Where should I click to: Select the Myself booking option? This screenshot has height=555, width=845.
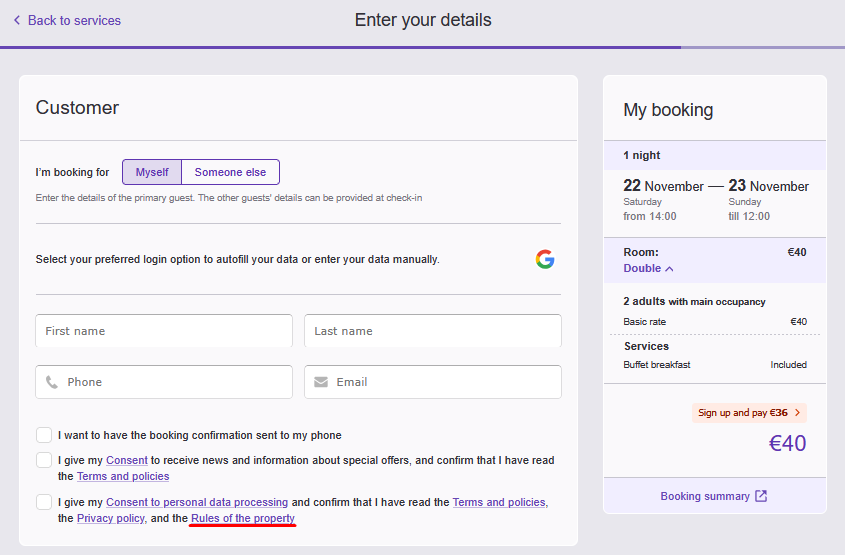(152, 172)
